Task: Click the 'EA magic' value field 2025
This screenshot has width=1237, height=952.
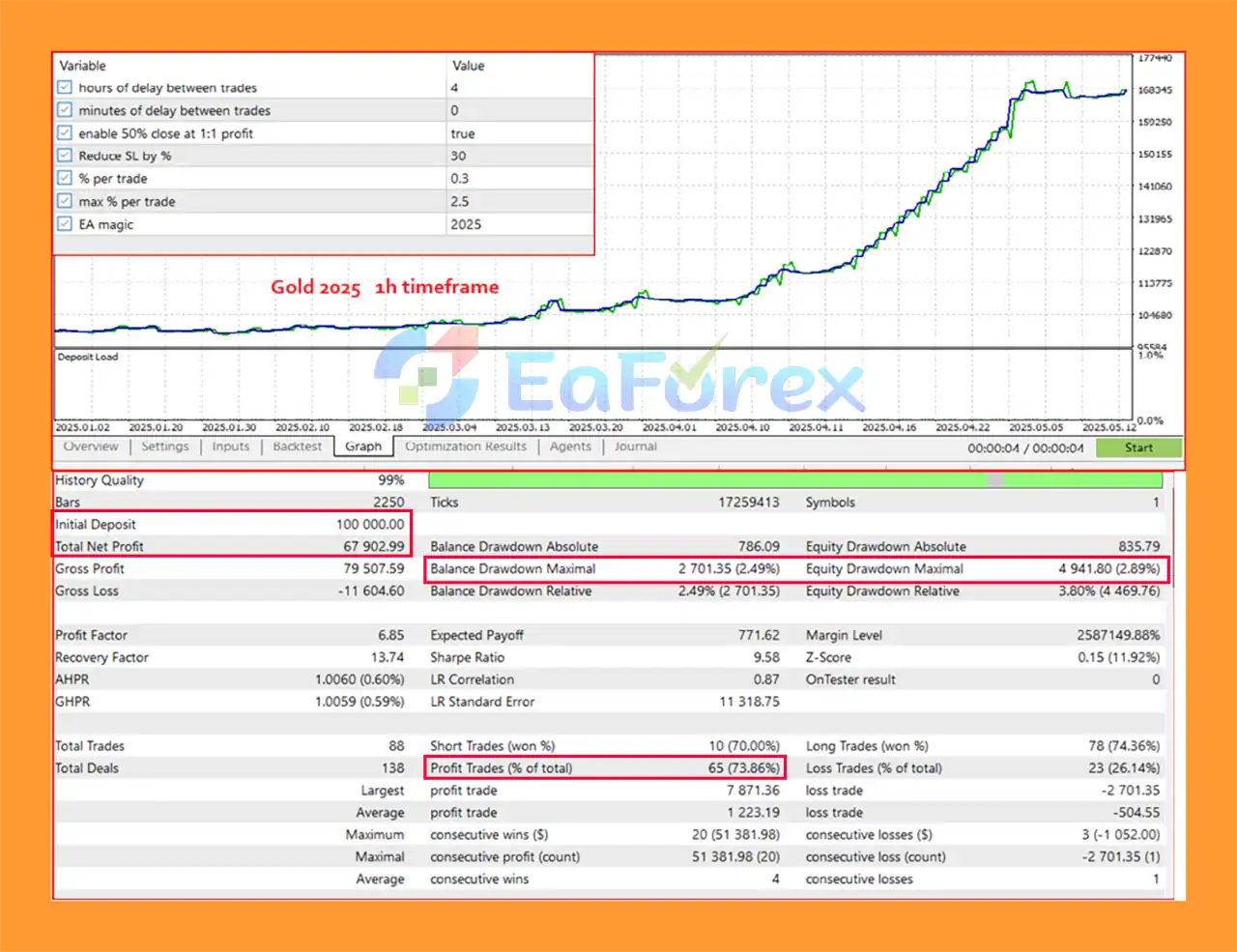Action: pos(466,224)
